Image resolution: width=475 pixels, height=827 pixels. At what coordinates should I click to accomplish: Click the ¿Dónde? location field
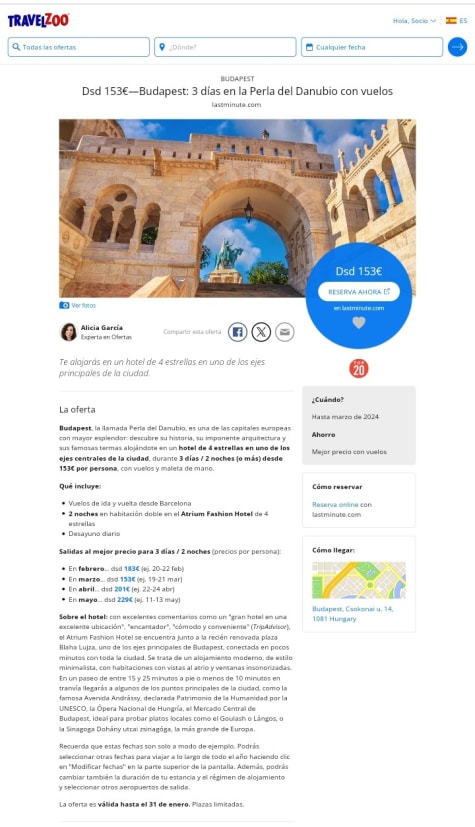[x=225, y=47]
